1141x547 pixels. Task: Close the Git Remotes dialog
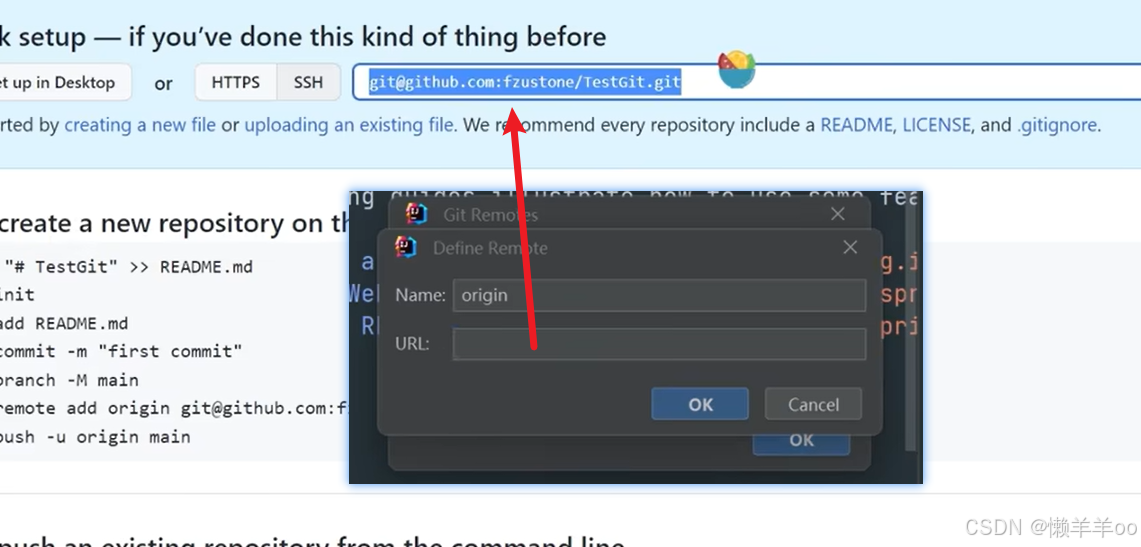838,214
